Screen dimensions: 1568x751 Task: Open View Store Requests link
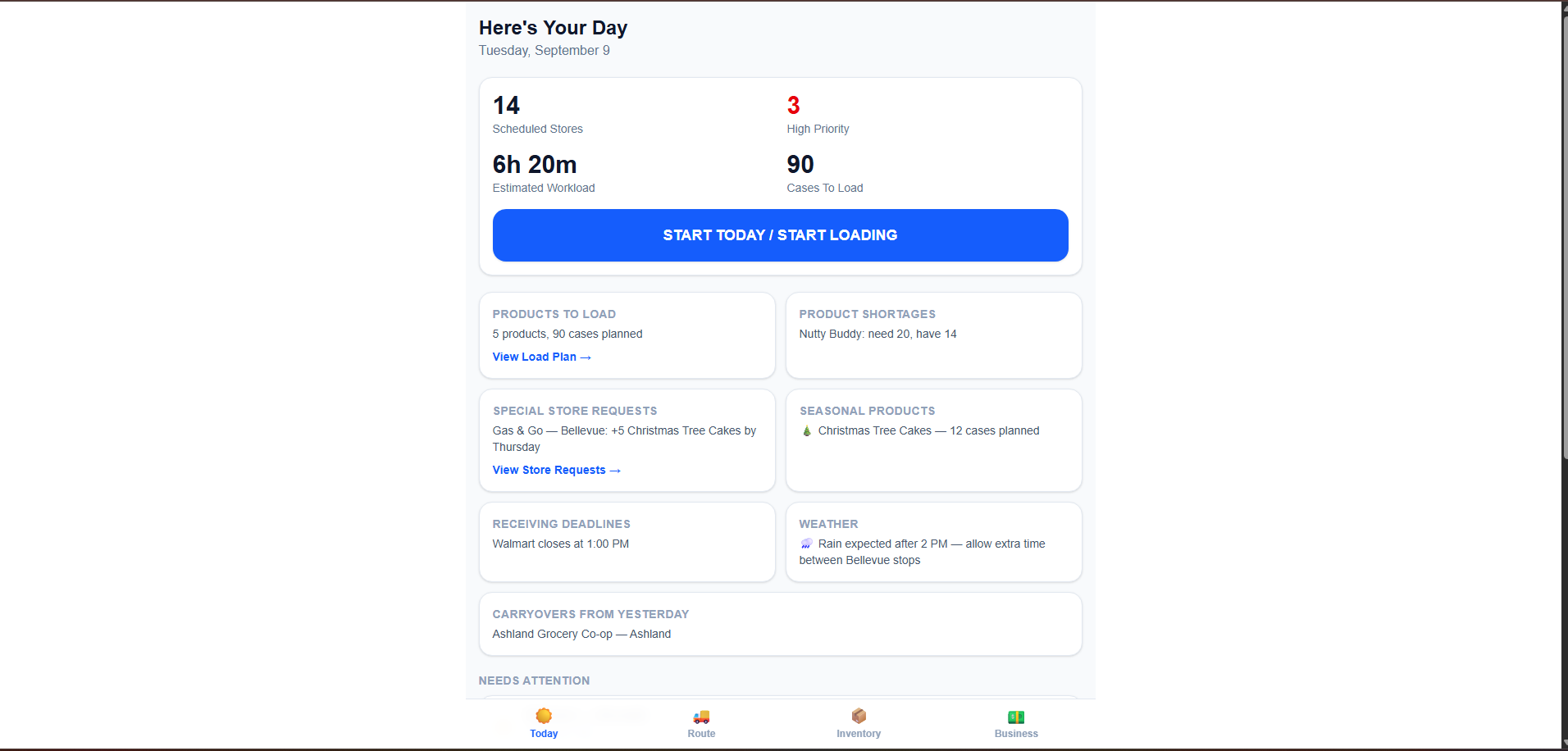click(556, 470)
